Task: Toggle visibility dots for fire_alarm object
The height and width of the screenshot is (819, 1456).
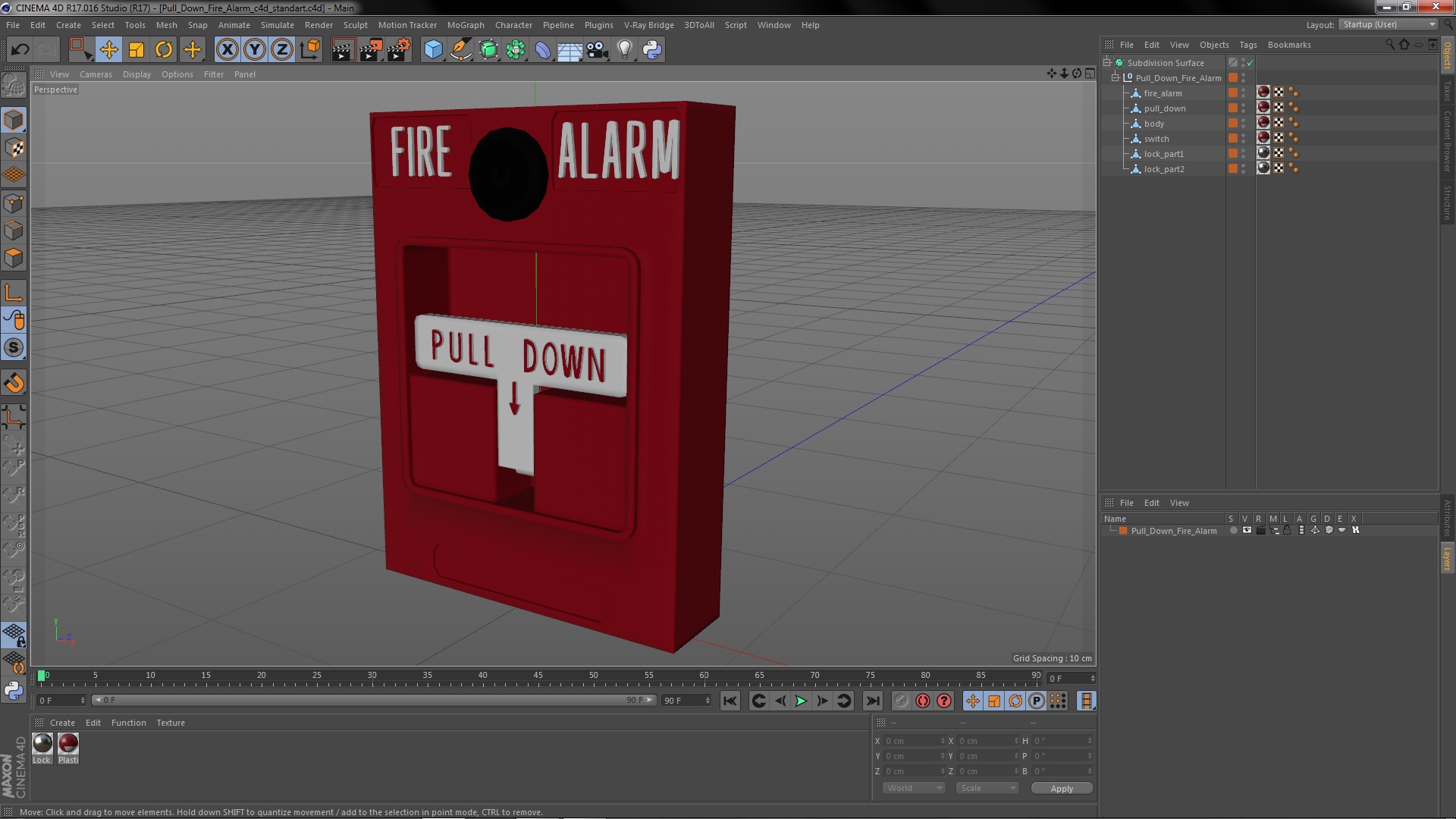Action: pyautogui.click(x=1243, y=93)
